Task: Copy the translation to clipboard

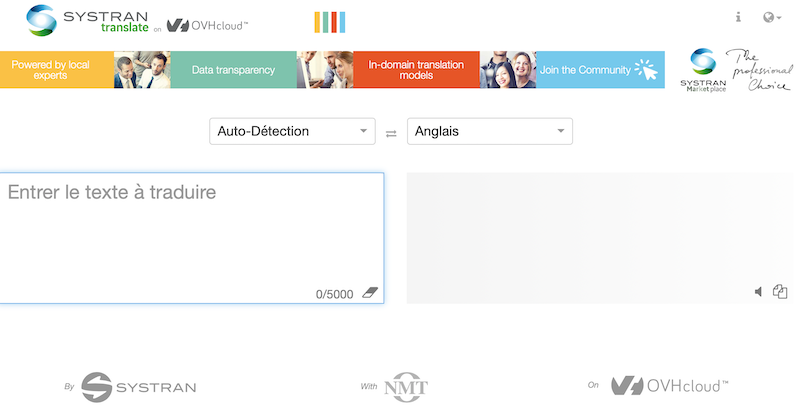Action: coord(780,291)
